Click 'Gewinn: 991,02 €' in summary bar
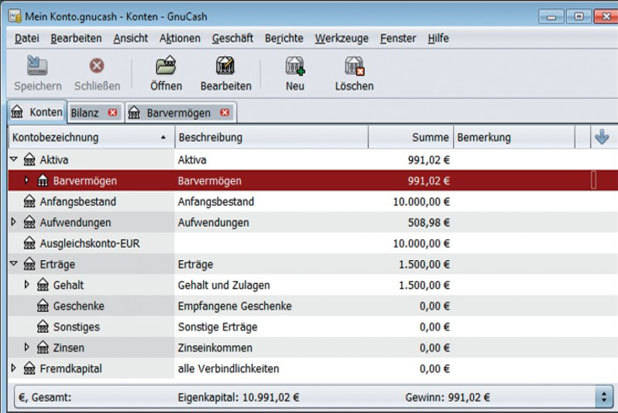618x413 pixels. click(x=447, y=397)
